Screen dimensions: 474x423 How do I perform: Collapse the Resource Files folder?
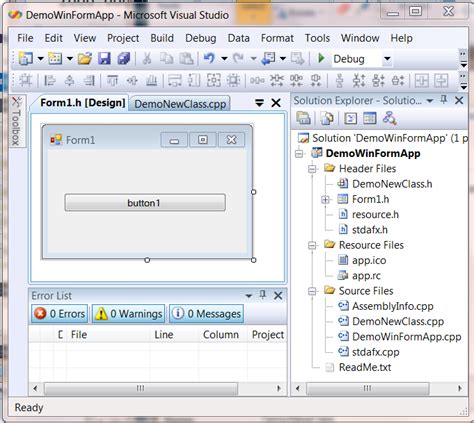(x=312, y=246)
